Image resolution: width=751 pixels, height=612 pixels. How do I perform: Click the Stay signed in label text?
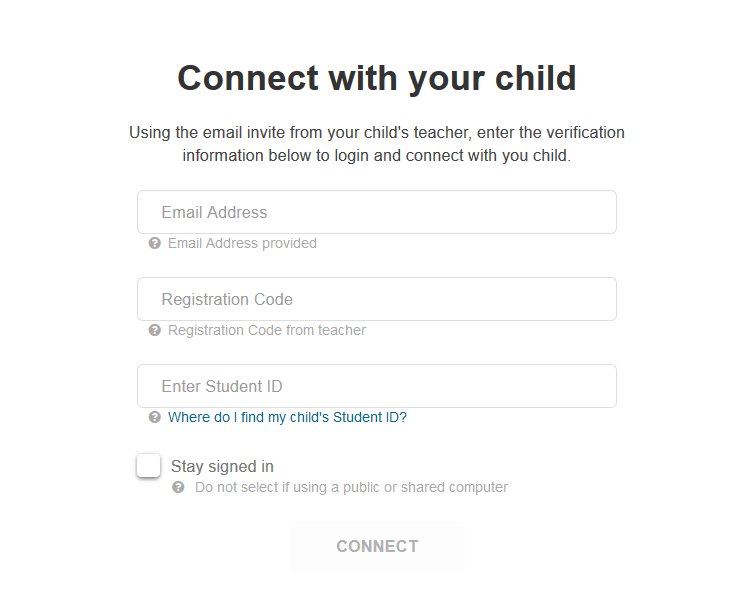pyautogui.click(x=222, y=466)
